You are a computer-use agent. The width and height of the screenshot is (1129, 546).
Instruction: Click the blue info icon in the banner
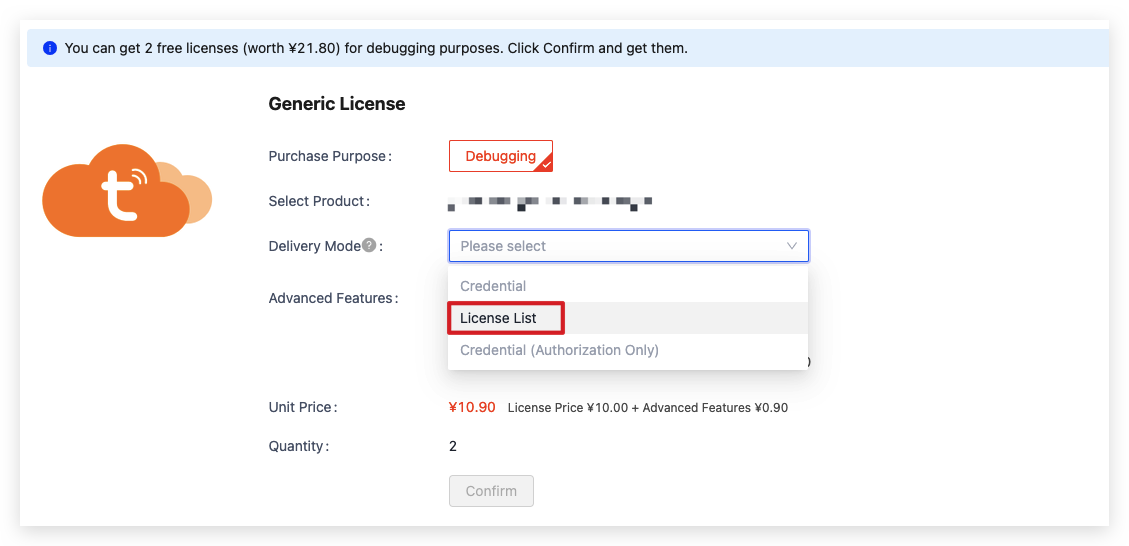[x=50, y=48]
